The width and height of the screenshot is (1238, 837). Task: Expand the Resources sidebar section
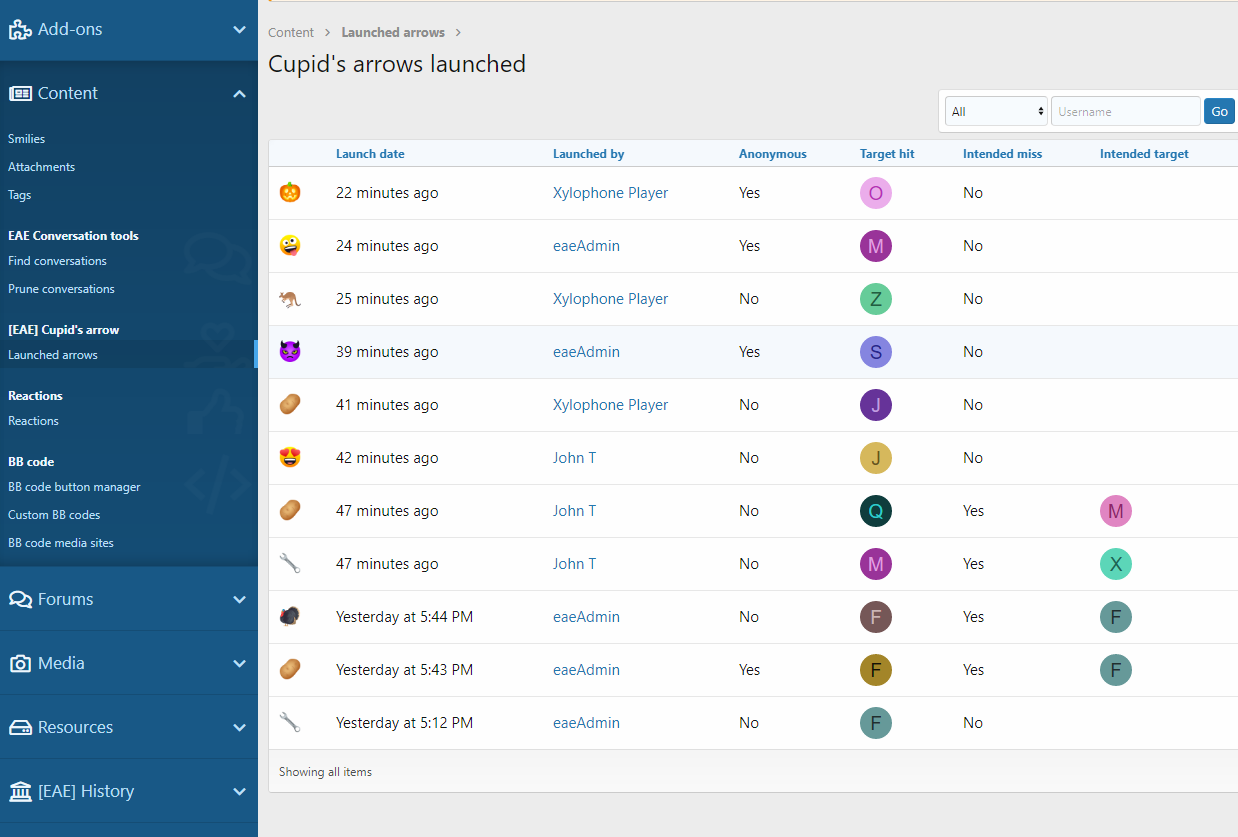click(239, 728)
